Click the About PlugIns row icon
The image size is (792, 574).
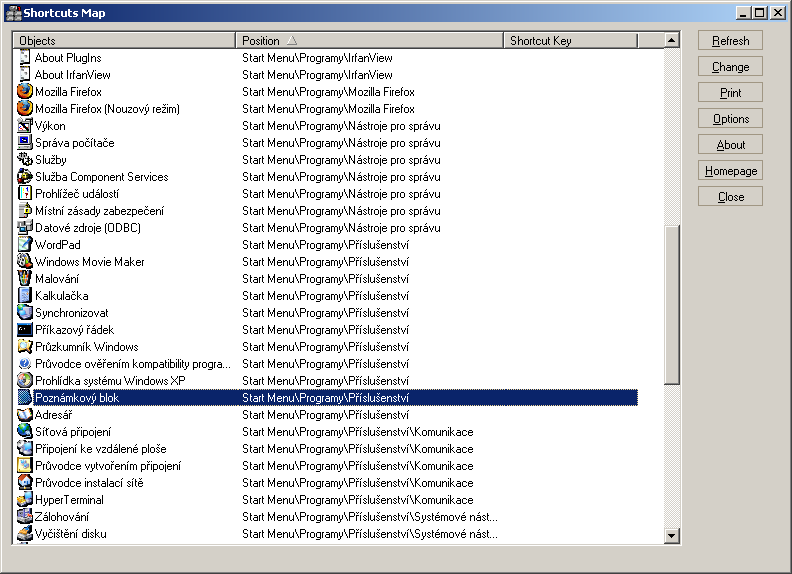25,58
